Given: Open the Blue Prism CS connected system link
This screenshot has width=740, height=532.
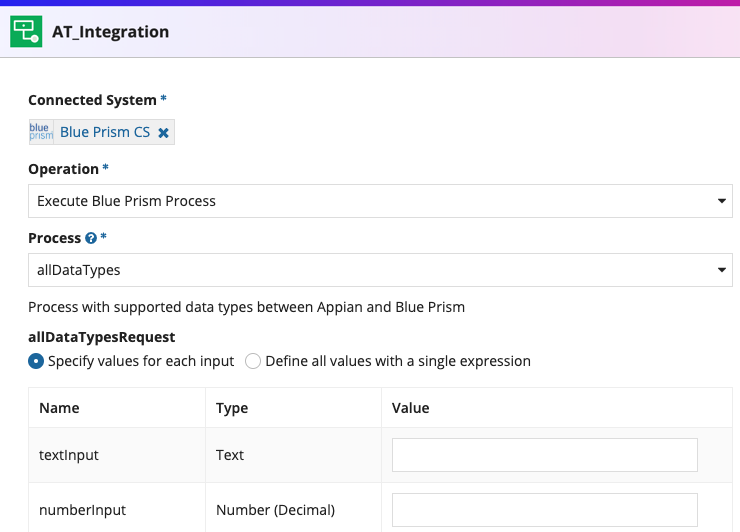Looking at the screenshot, I should (x=105, y=132).
